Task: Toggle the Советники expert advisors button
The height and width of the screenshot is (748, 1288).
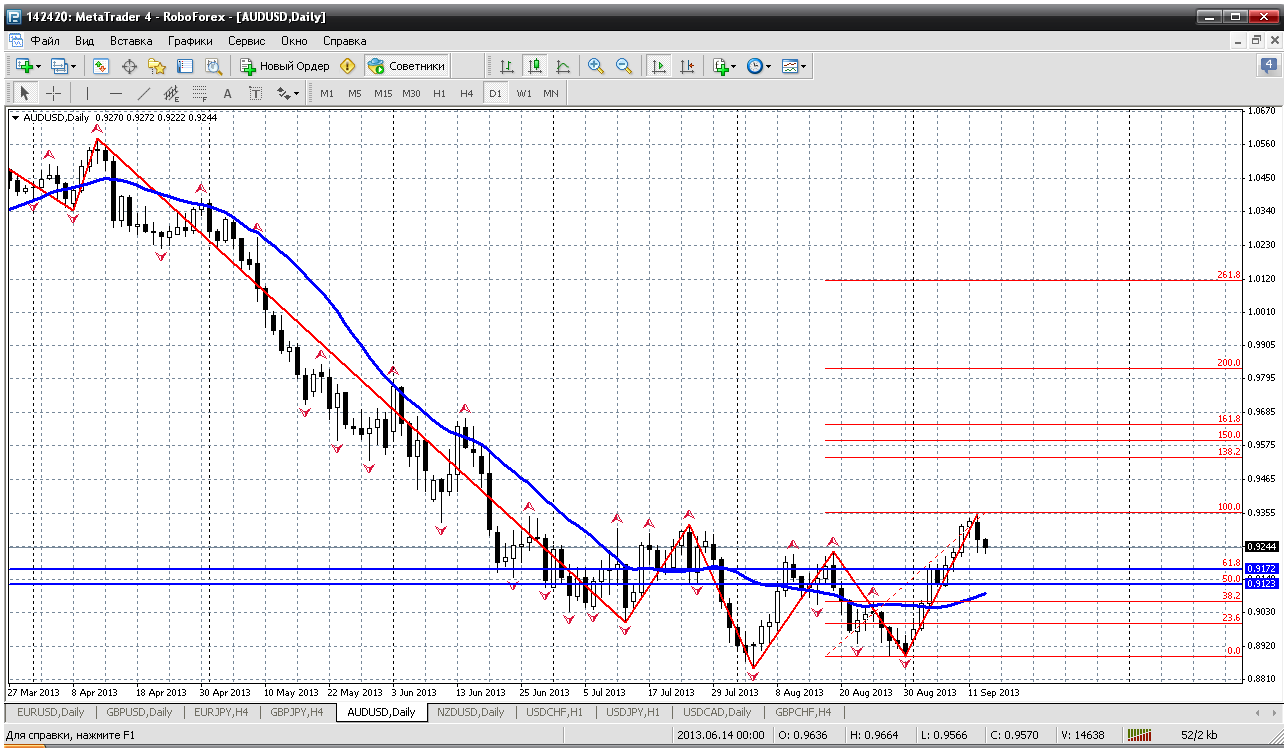Action: click(x=406, y=66)
